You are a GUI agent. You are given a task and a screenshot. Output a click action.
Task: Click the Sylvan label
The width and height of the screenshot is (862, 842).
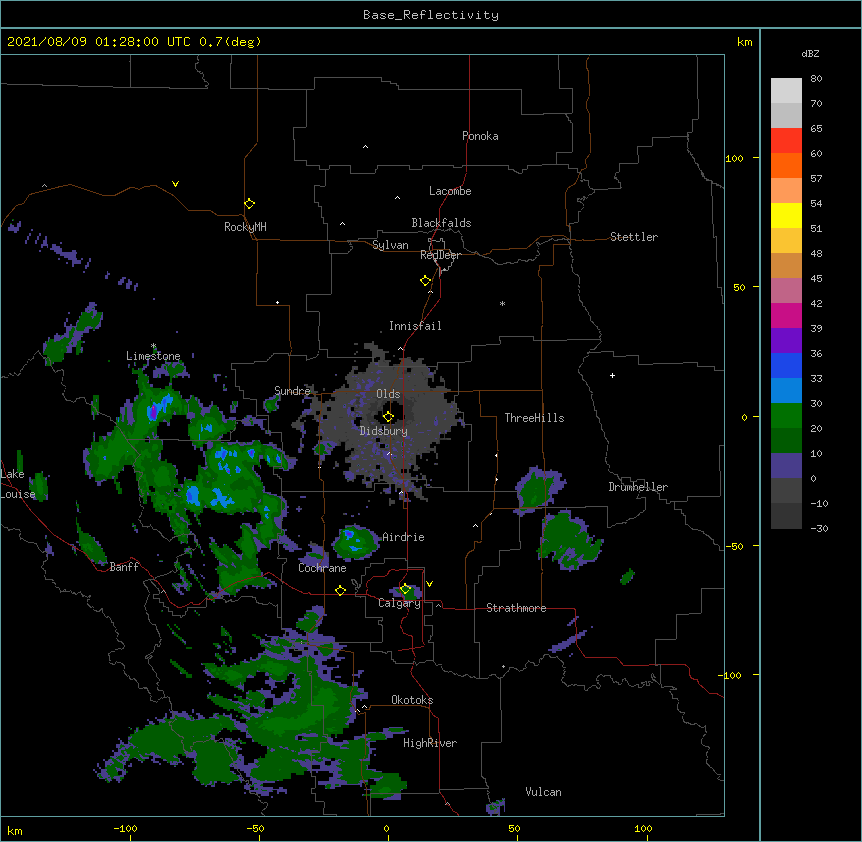[390, 245]
